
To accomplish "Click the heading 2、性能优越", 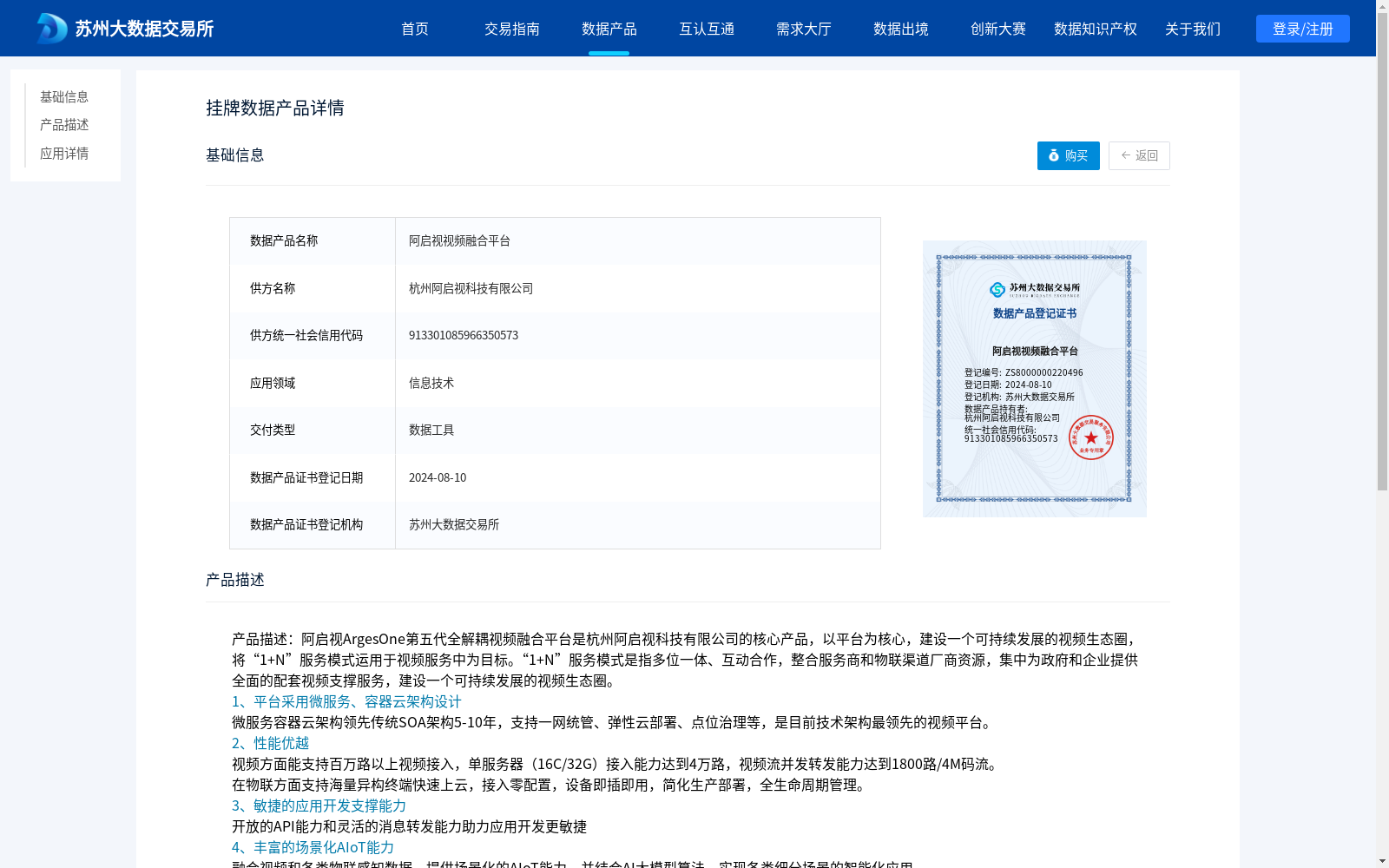I will 270,743.
